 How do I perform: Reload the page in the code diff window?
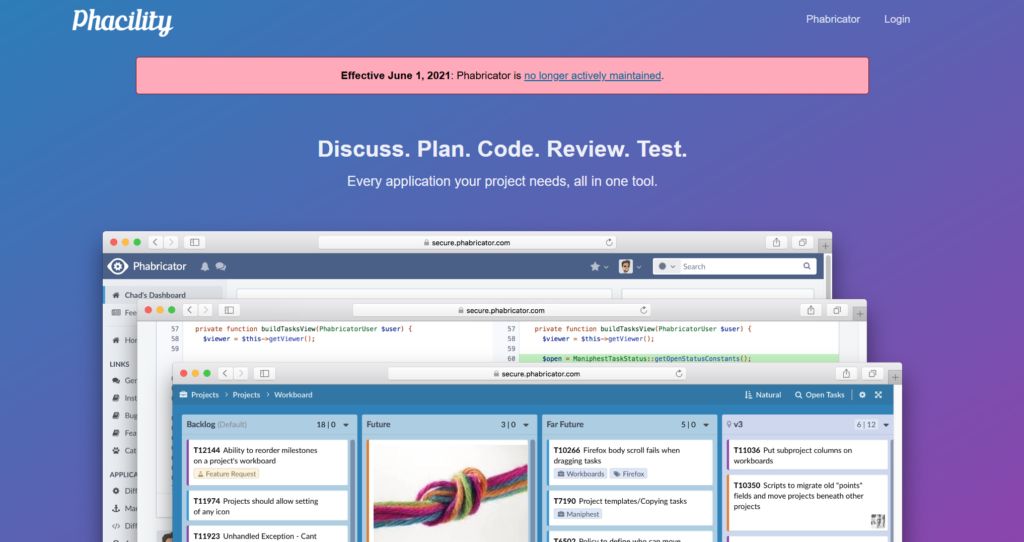pyautogui.click(x=643, y=310)
